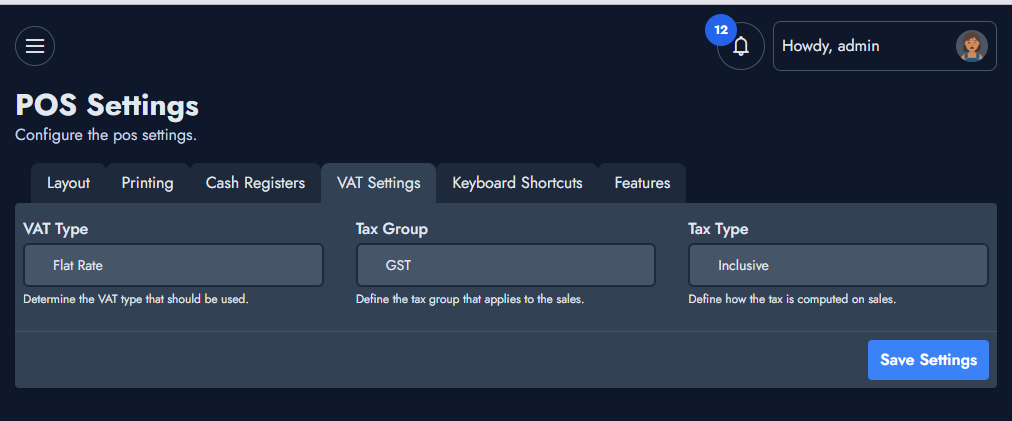
Task: Click the Tax Group field label
Action: [392, 229]
